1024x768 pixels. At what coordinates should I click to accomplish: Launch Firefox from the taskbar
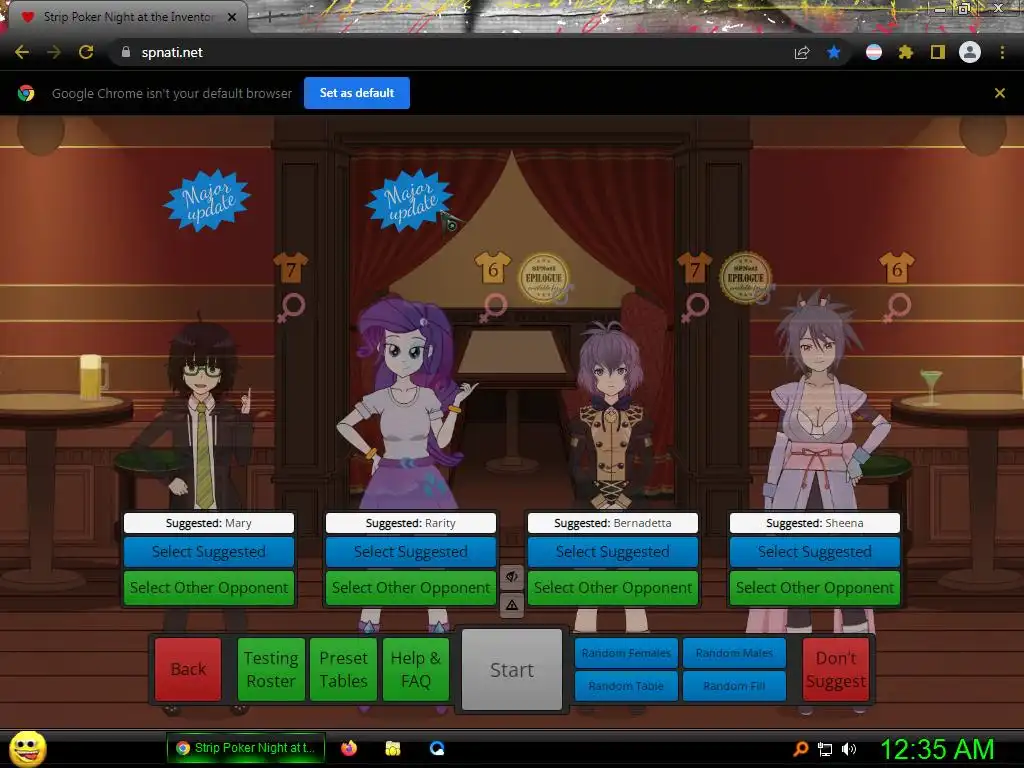pos(349,748)
